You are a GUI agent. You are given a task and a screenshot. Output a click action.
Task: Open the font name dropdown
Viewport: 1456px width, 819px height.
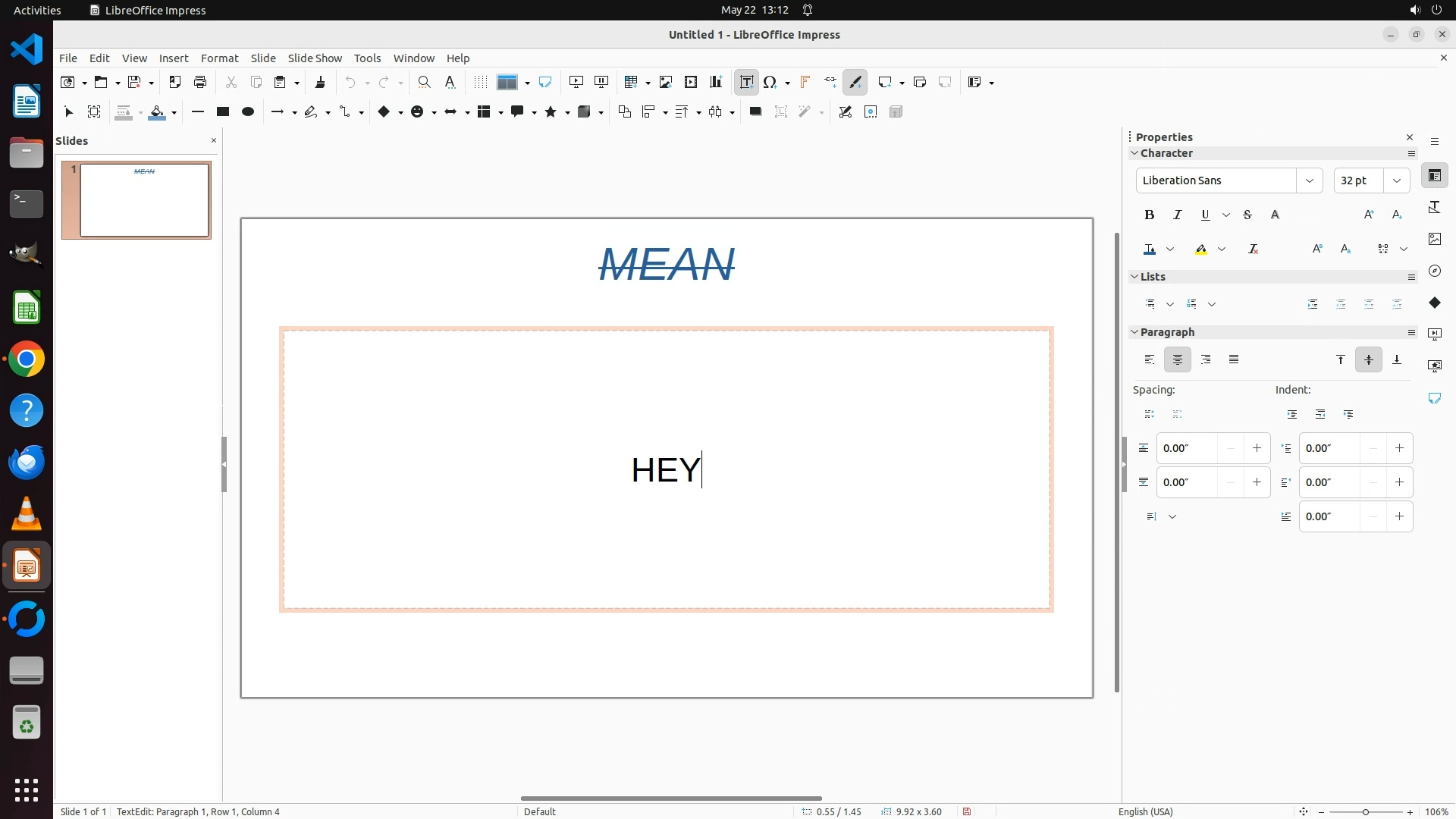(1309, 180)
